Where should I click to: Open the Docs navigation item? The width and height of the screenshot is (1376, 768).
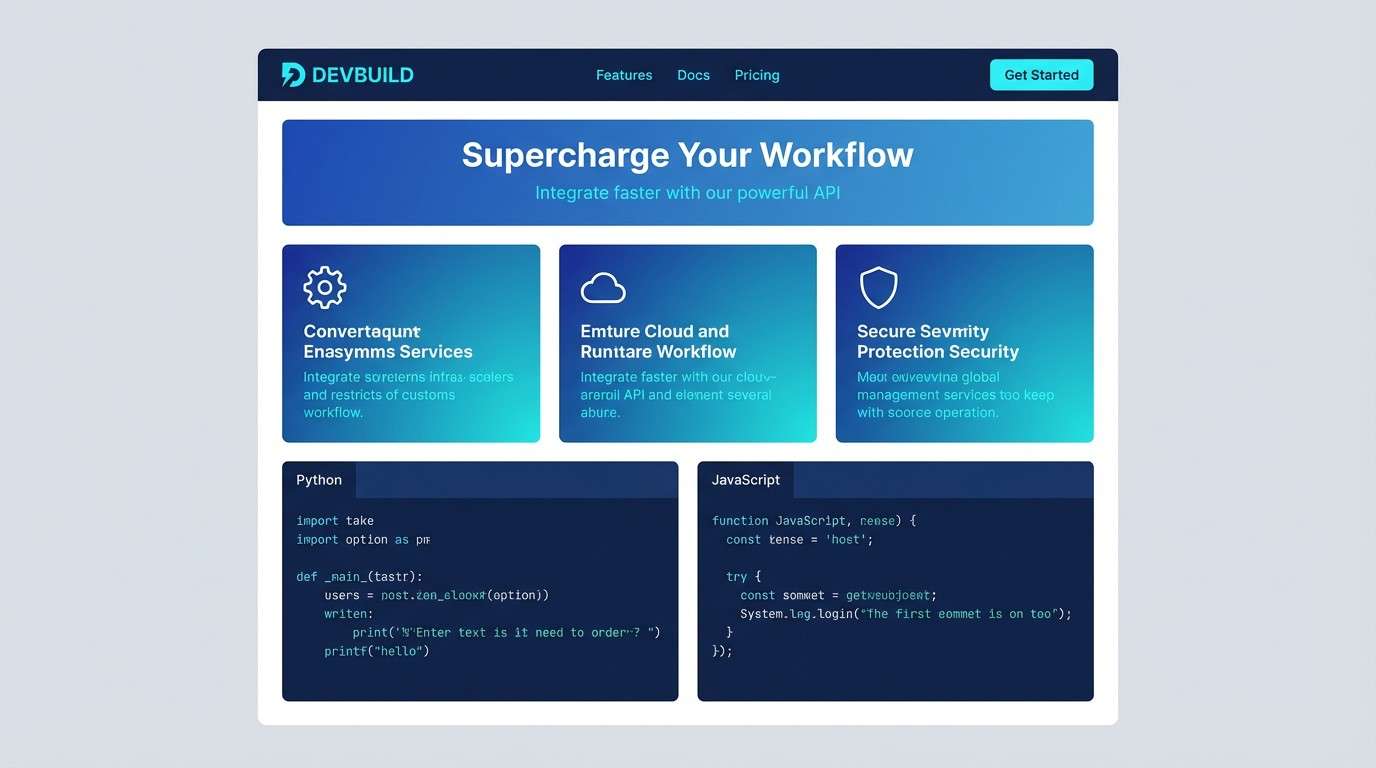[693, 75]
